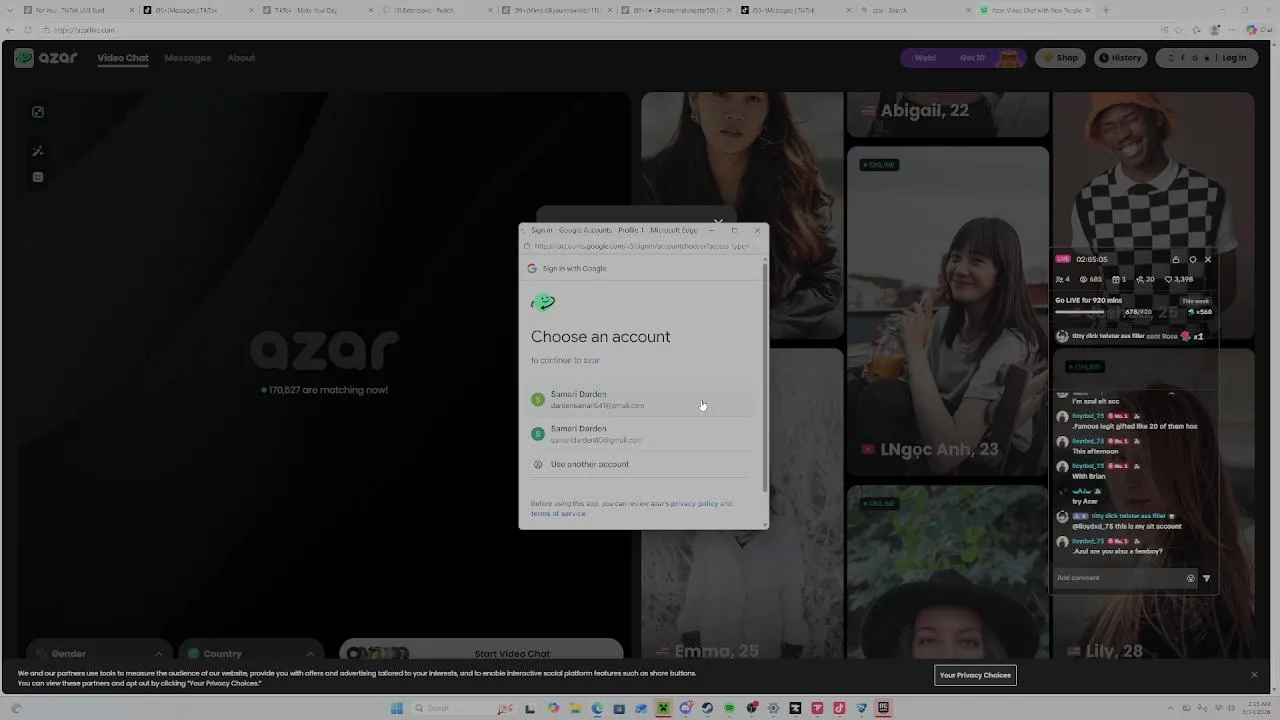
Task: Open taskbar Settings gear app
Action: (x=773, y=708)
